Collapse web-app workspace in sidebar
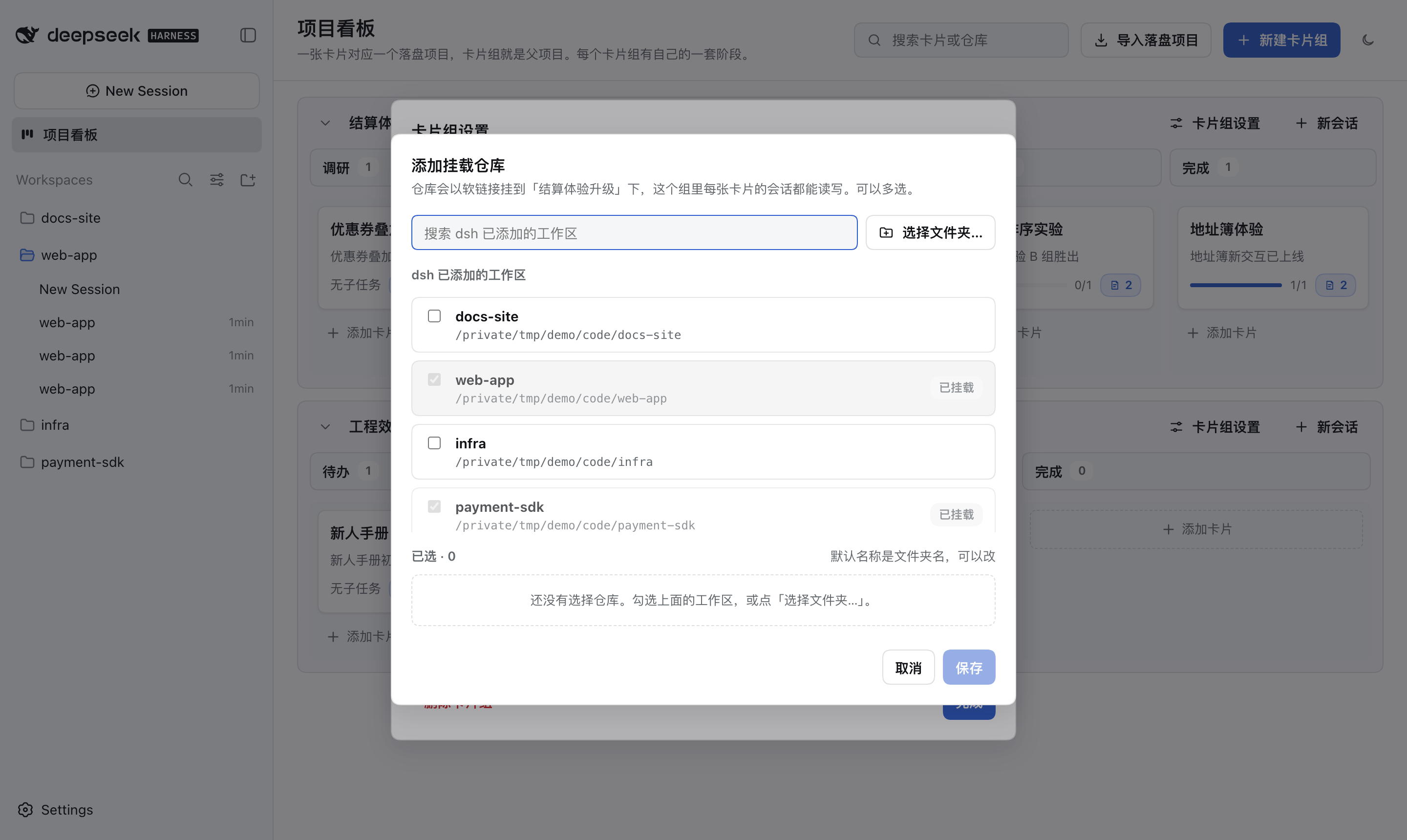The image size is (1407, 840). point(136,255)
